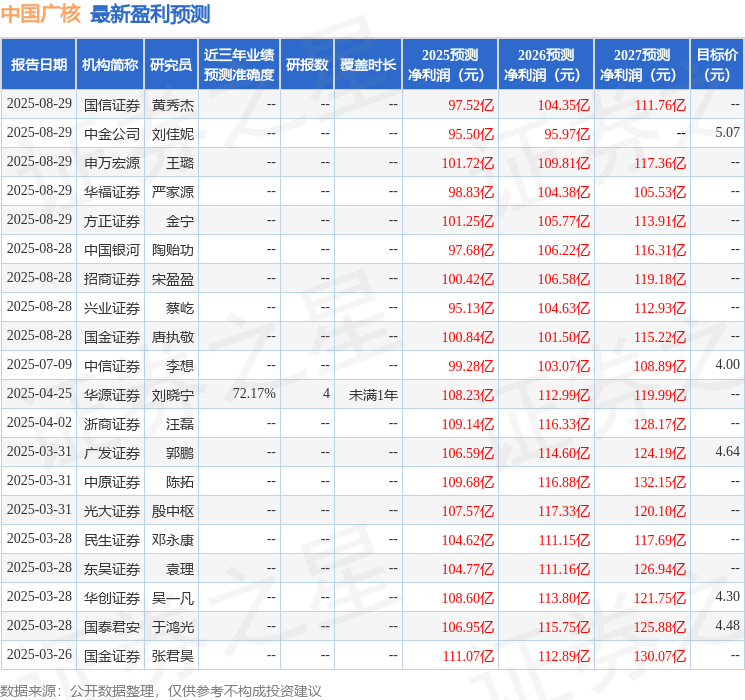The image size is (745, 700).
Task: Select the 方正证券 institution cell
Action: (x=112, y=221)
